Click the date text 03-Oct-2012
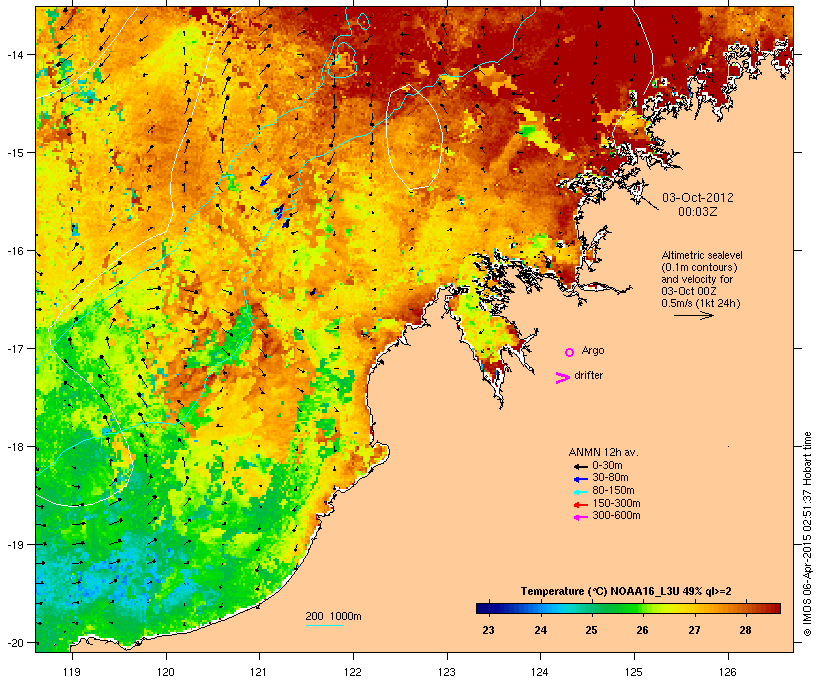The width and height of the screenshot is (820, 680). (698, 198)
